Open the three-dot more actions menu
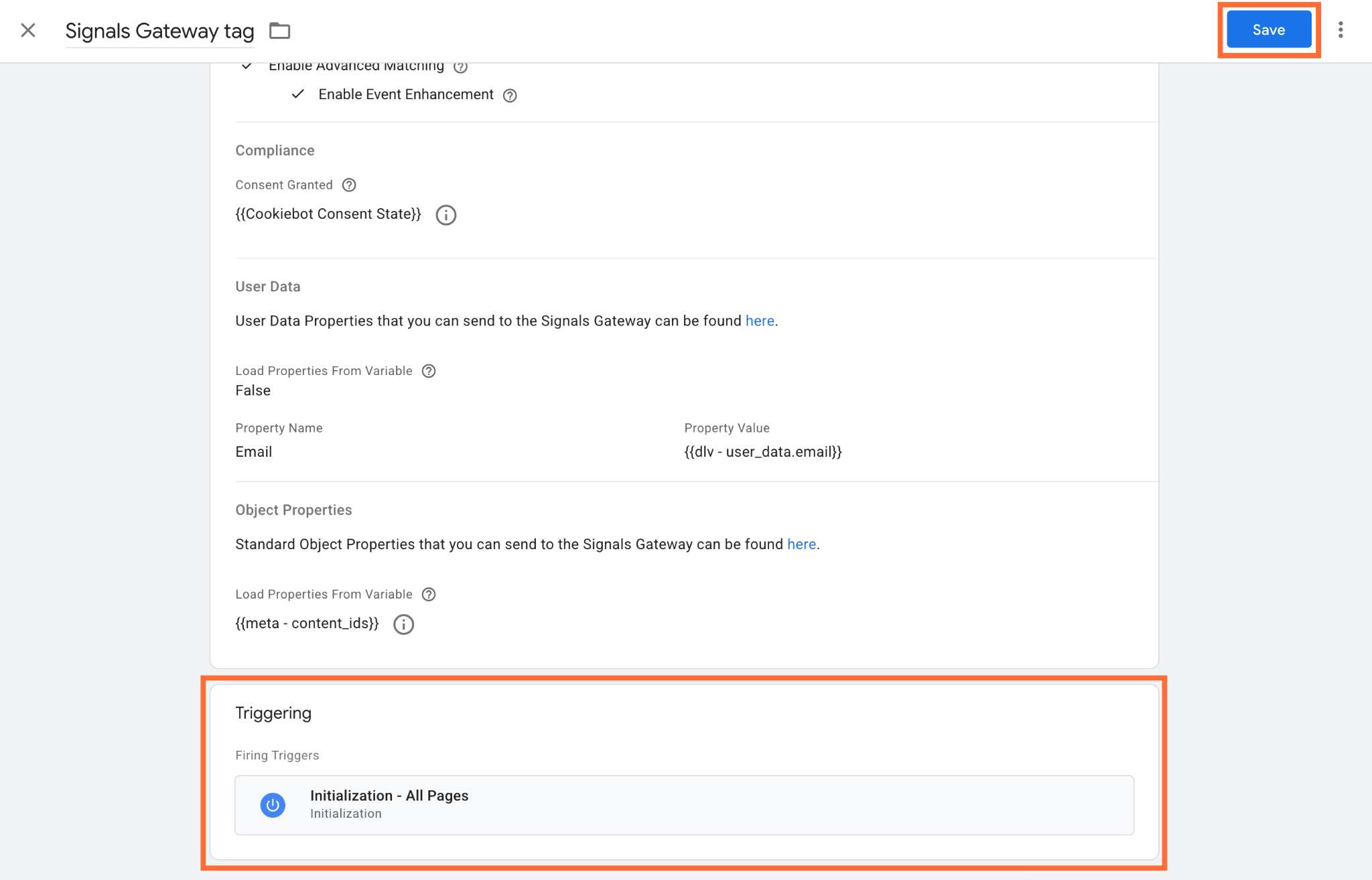1372x880 pixels. (x=1341, y=30)
